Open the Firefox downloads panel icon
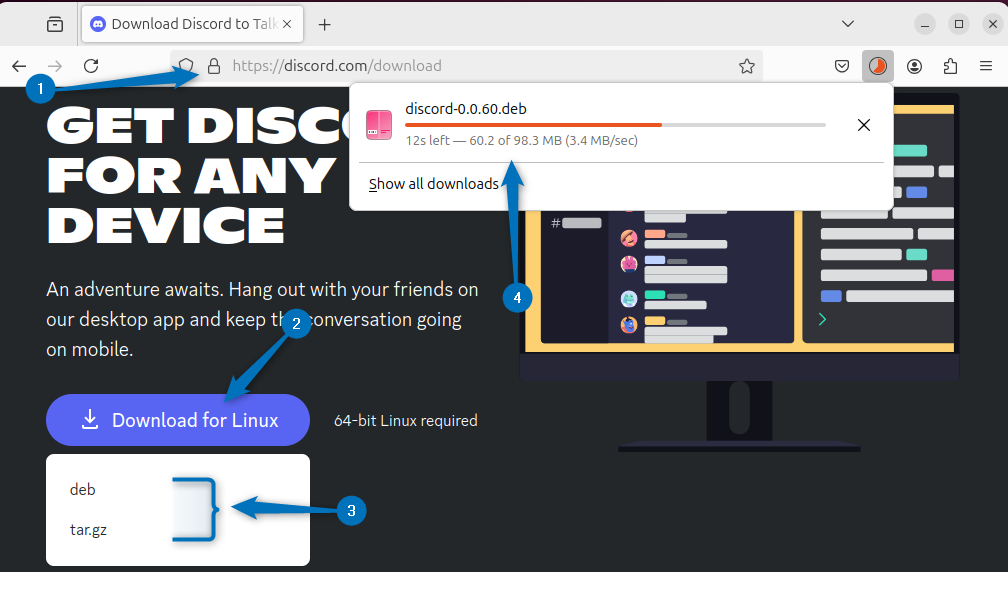1008x604 pixels. tap(878, 66)
